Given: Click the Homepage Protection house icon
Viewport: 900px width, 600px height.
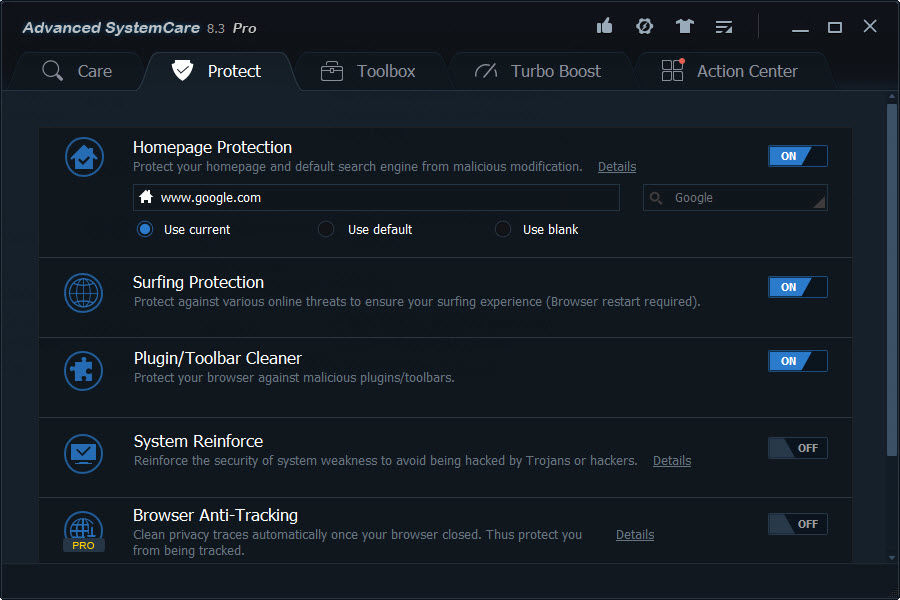Looking at the screenshot, I should (84, 157).
